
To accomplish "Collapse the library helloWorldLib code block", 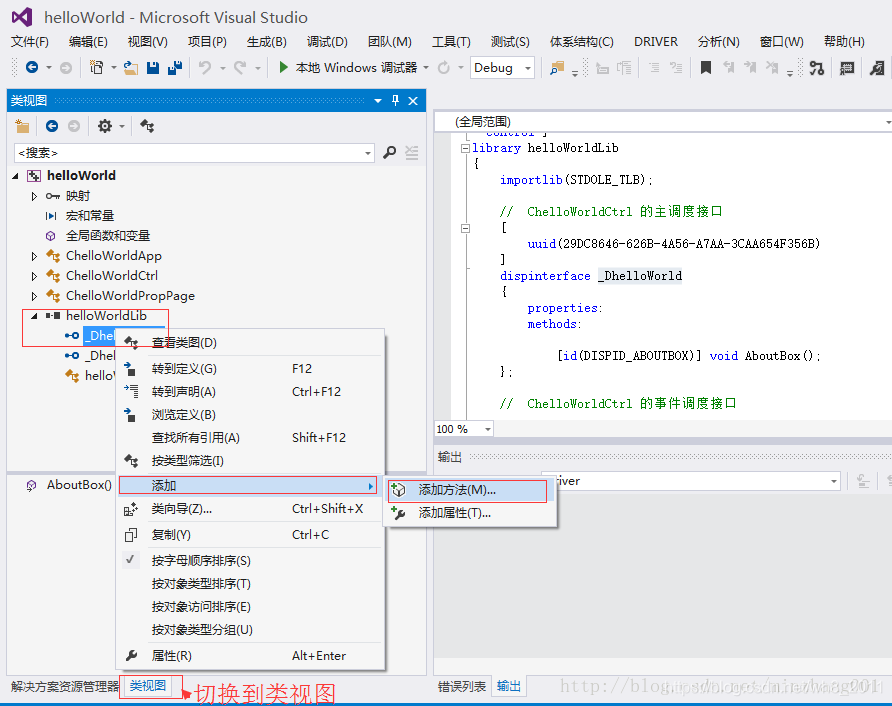I will [465, 148].
